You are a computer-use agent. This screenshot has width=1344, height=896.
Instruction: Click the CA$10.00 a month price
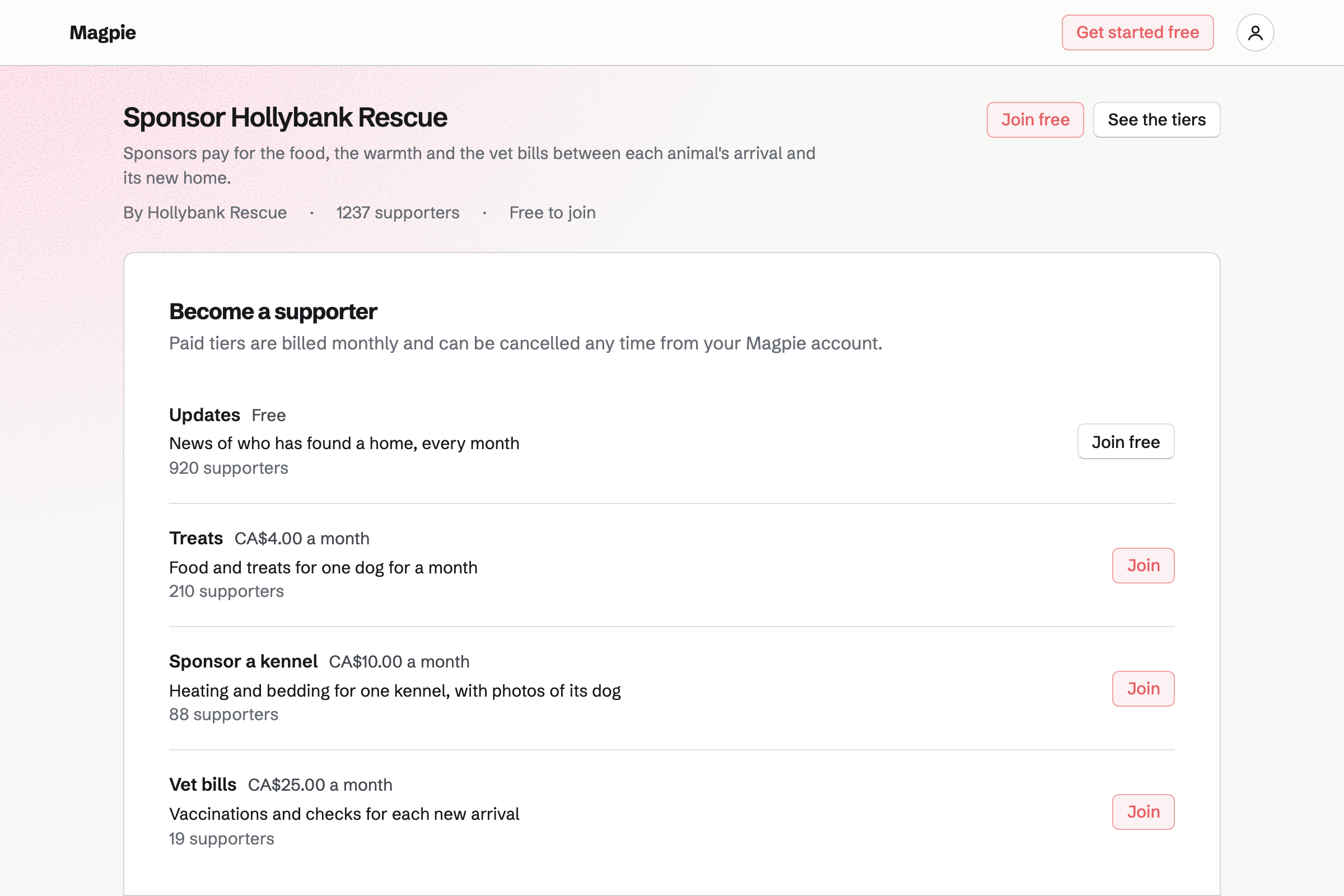tap(399, 662)
